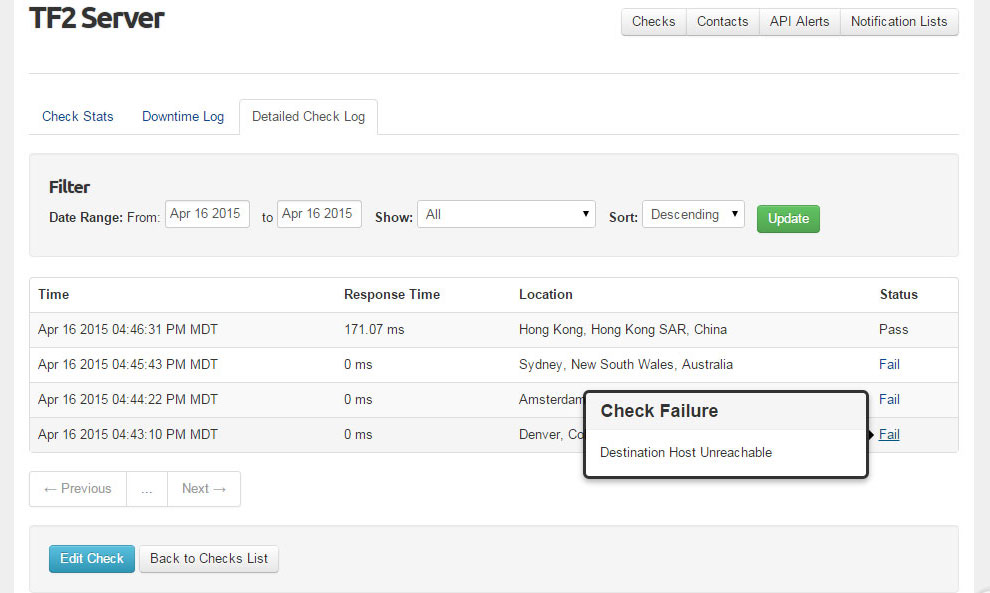This screenshot has width=990, height=593.
Task: Open Fail status for Denver check
Action: pyautogui.click(x=889, y=434)
